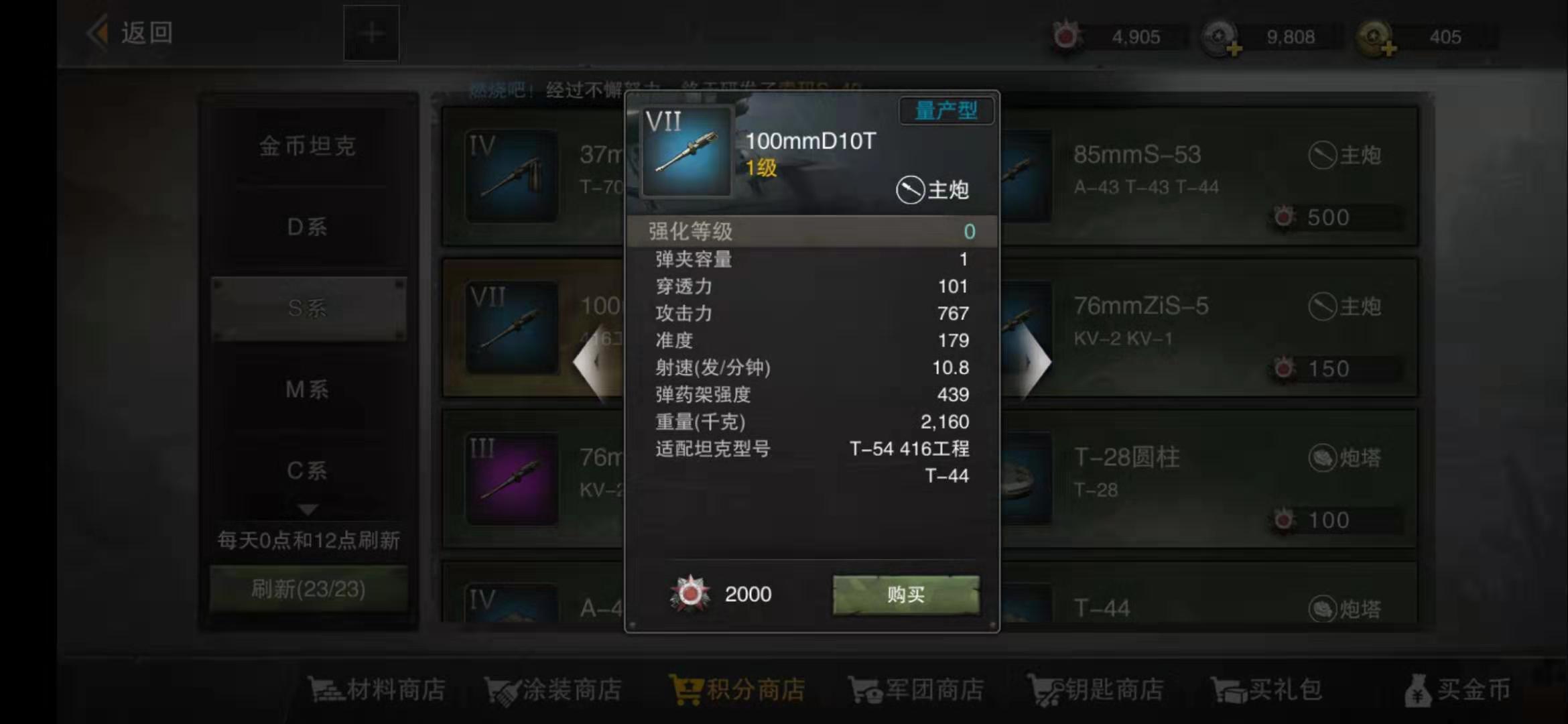Expand more tank series with the down triangle
The image size is (1568, 724).
click(308, 510)
